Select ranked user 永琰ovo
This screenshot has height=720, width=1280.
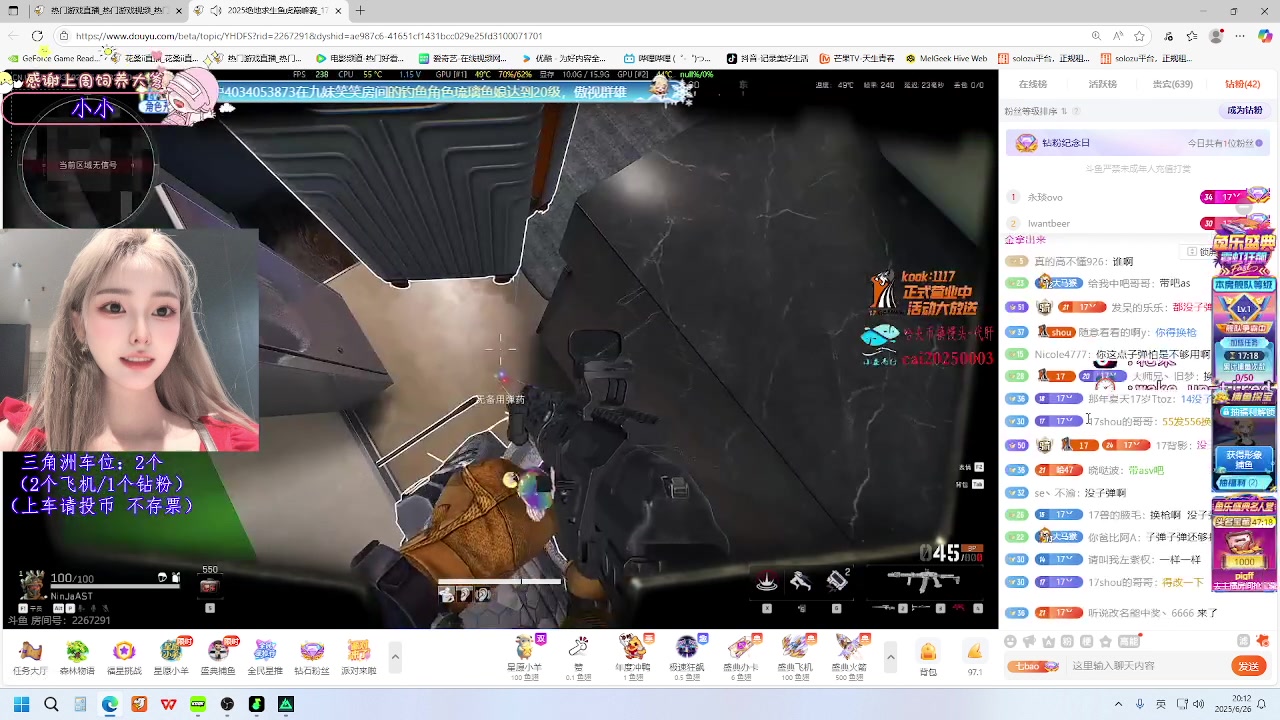tap(1045, 197)
